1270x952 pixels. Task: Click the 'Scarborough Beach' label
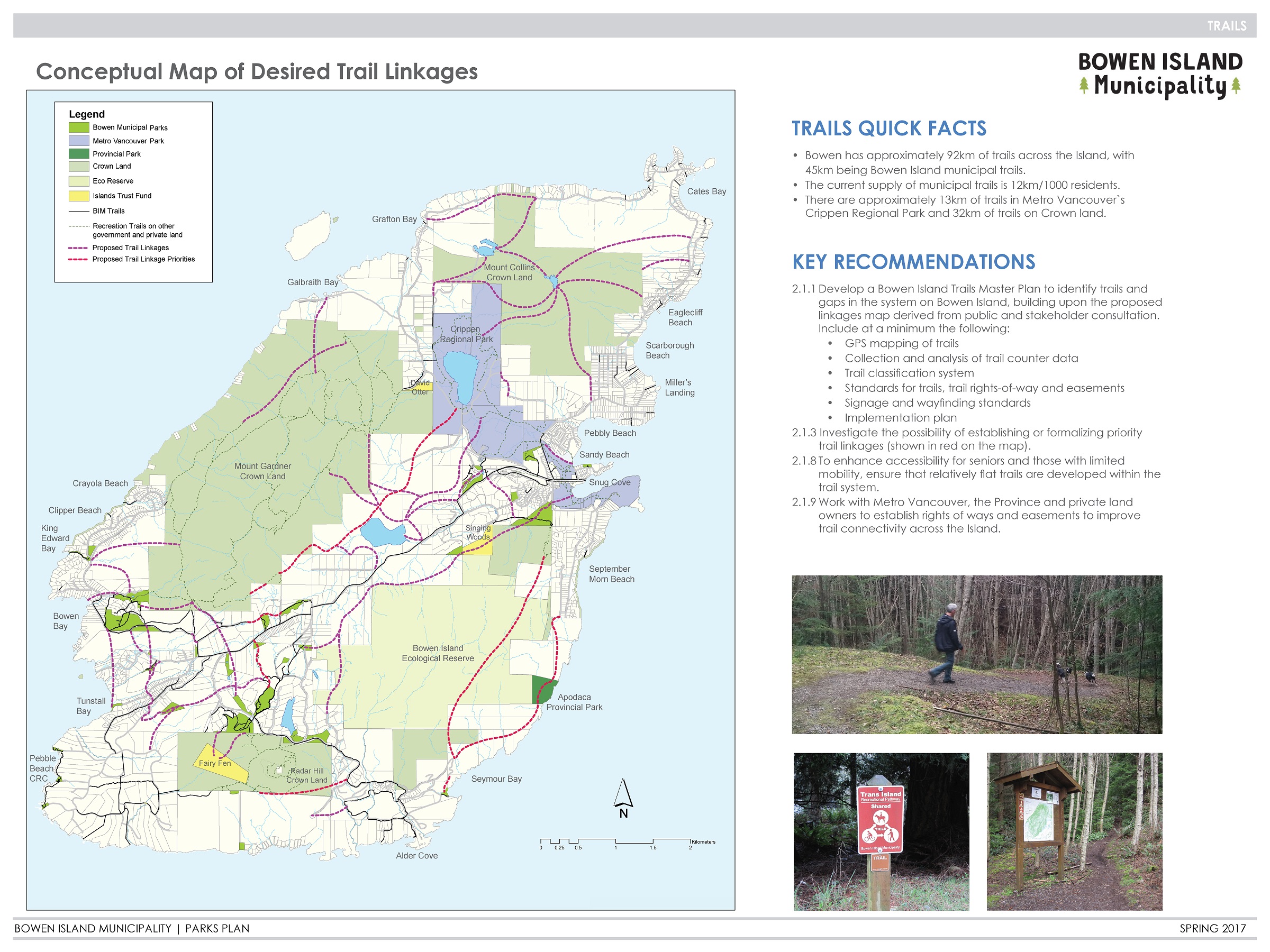point(669,350)
